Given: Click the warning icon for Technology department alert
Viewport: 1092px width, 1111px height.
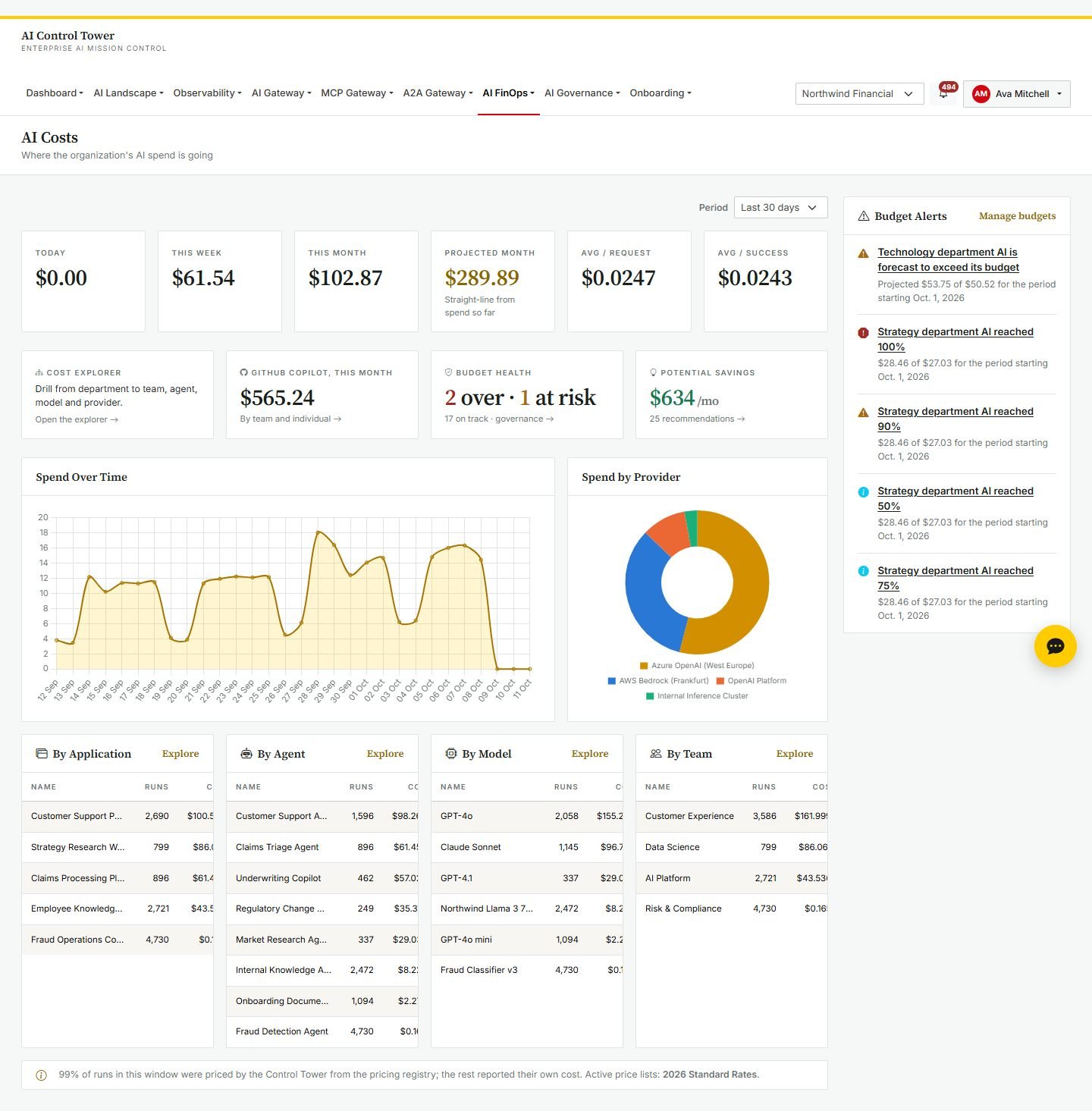Looking at the screenshot, I should 863,253.
